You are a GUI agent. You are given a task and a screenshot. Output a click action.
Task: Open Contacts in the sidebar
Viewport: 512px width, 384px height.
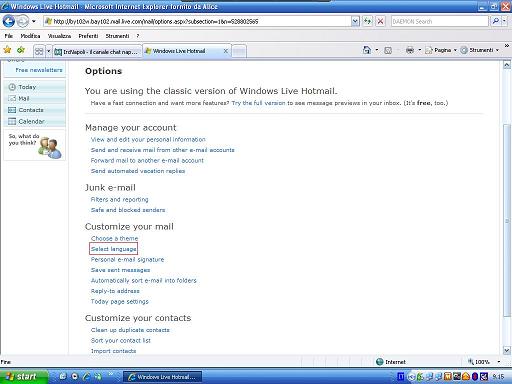pos(31,110)
